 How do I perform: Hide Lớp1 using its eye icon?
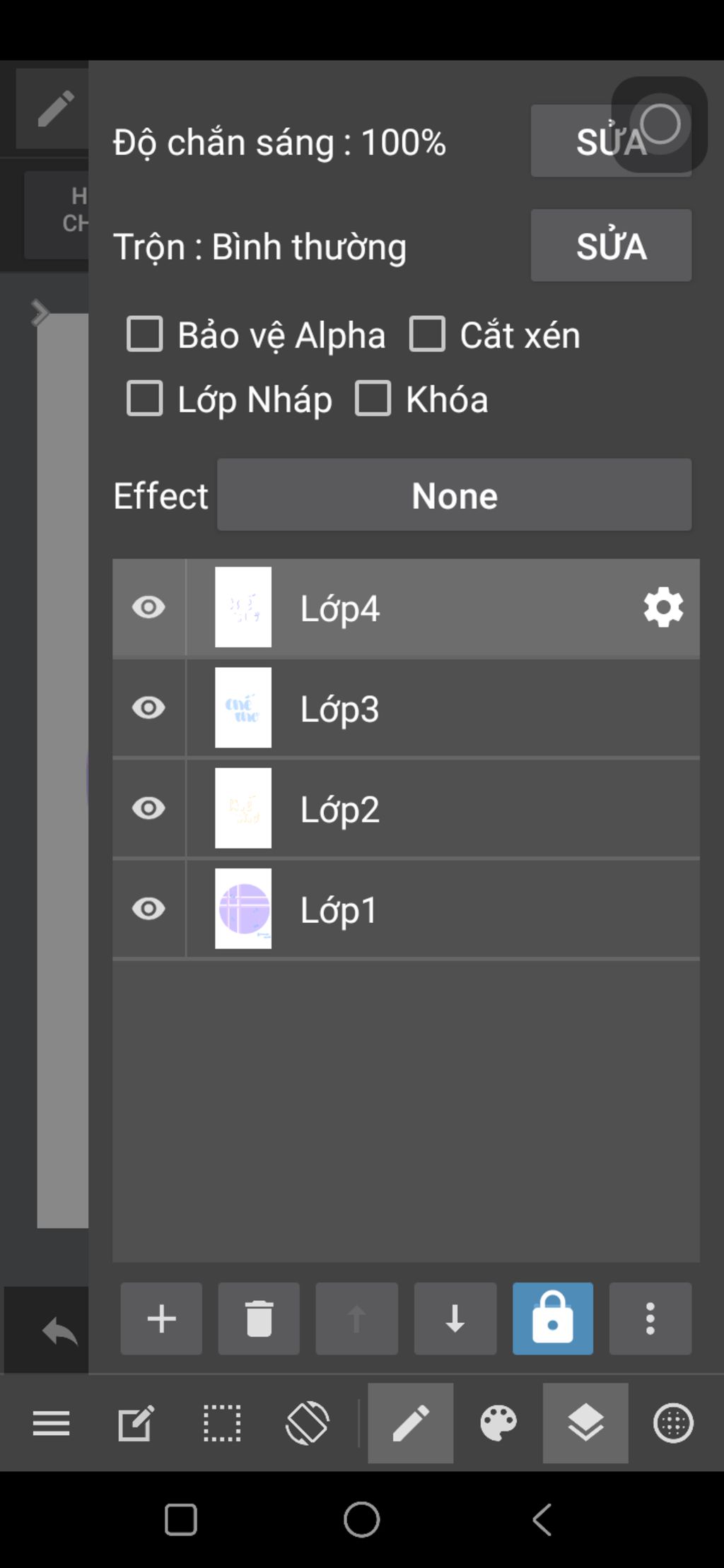(x=148, y=909)
